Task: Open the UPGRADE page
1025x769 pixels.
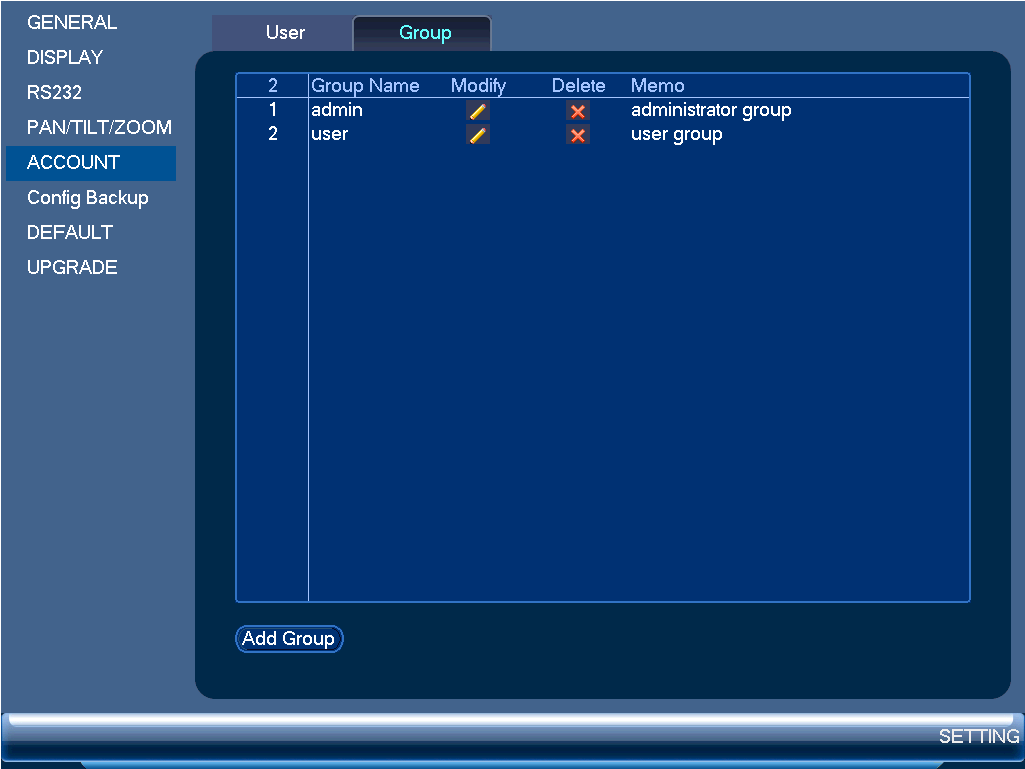Action: coord(72,267)
